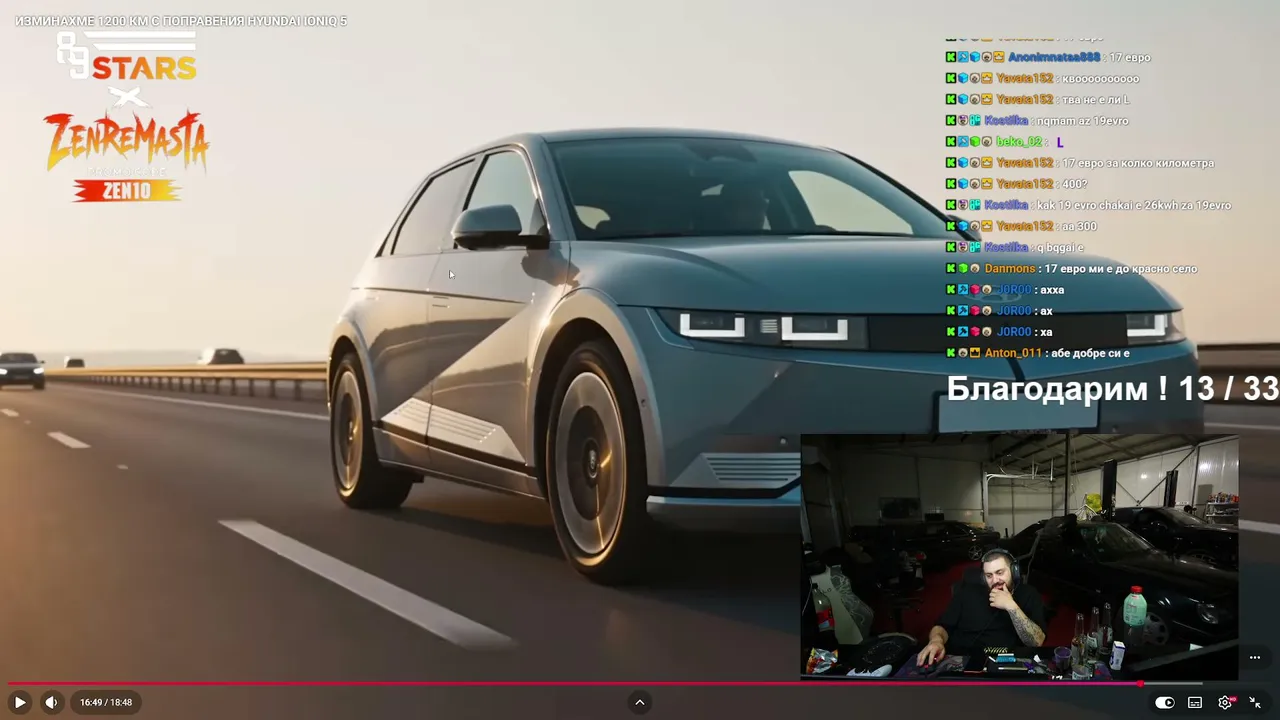Click chat message "kak 19 evro chakai e 26kwh za 19evro"

click(x=1134, y=205)
